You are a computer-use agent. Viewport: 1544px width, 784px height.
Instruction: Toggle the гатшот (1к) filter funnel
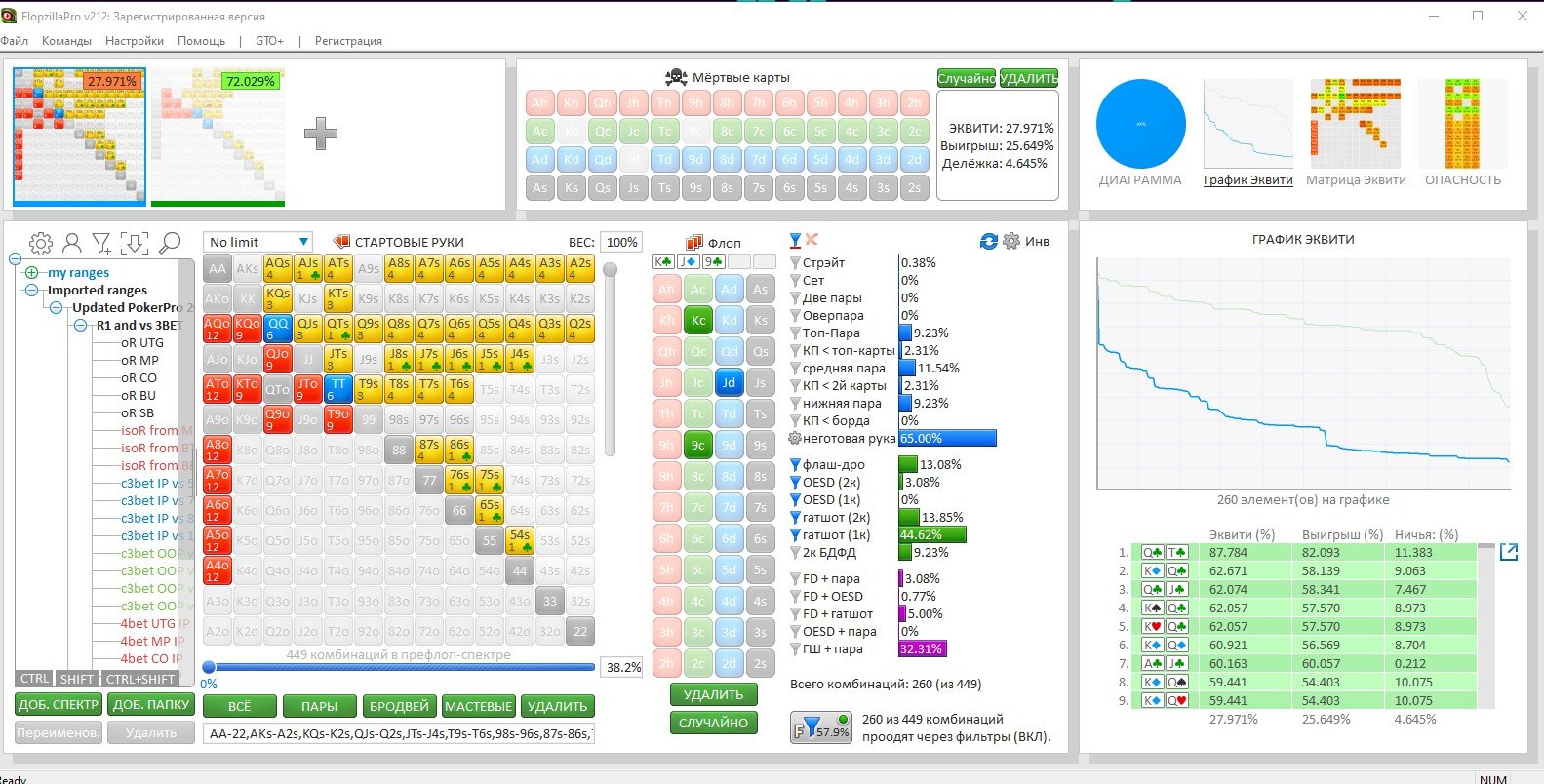point(795,535)
